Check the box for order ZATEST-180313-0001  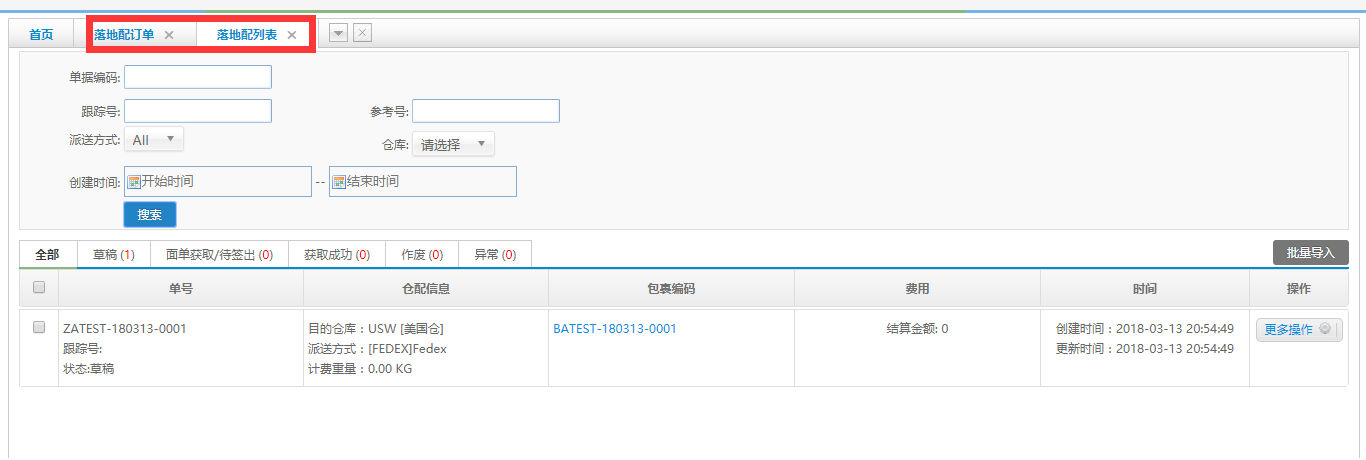tap(39, 327)
